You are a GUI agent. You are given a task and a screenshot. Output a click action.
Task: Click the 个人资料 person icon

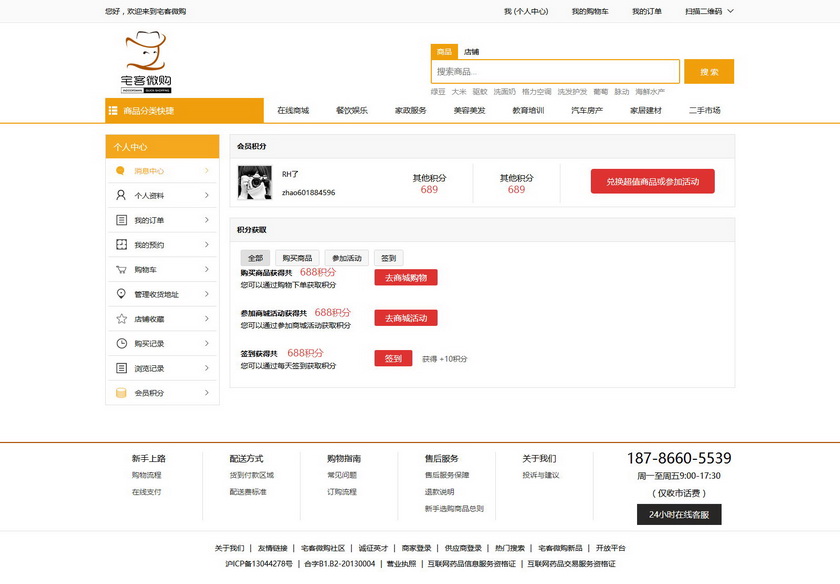click(121, 195)
